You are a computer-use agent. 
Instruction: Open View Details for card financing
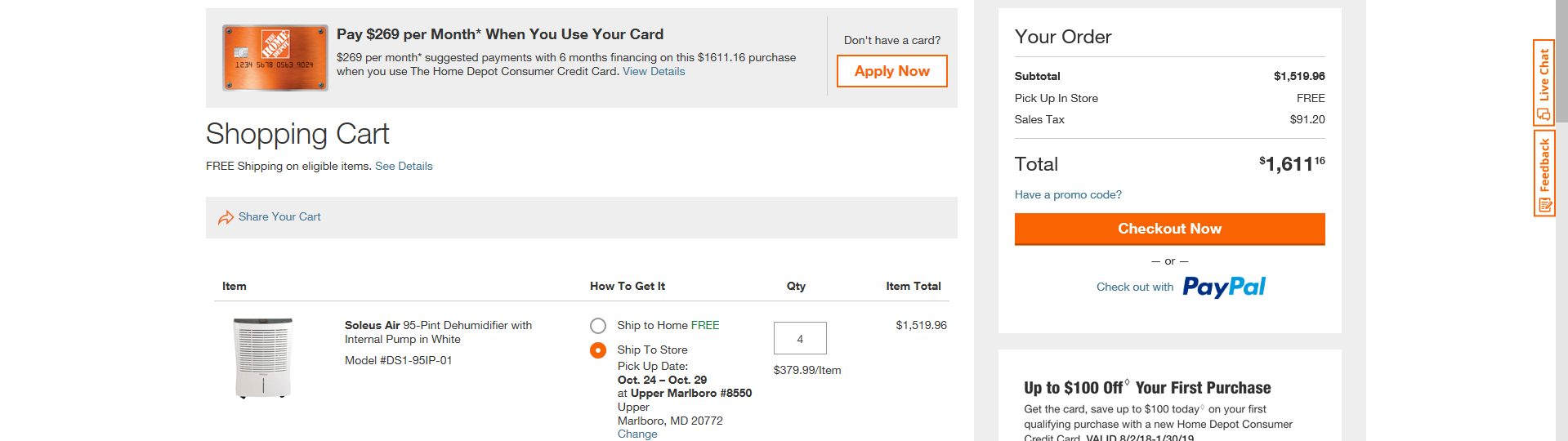(x=654, y=72)
